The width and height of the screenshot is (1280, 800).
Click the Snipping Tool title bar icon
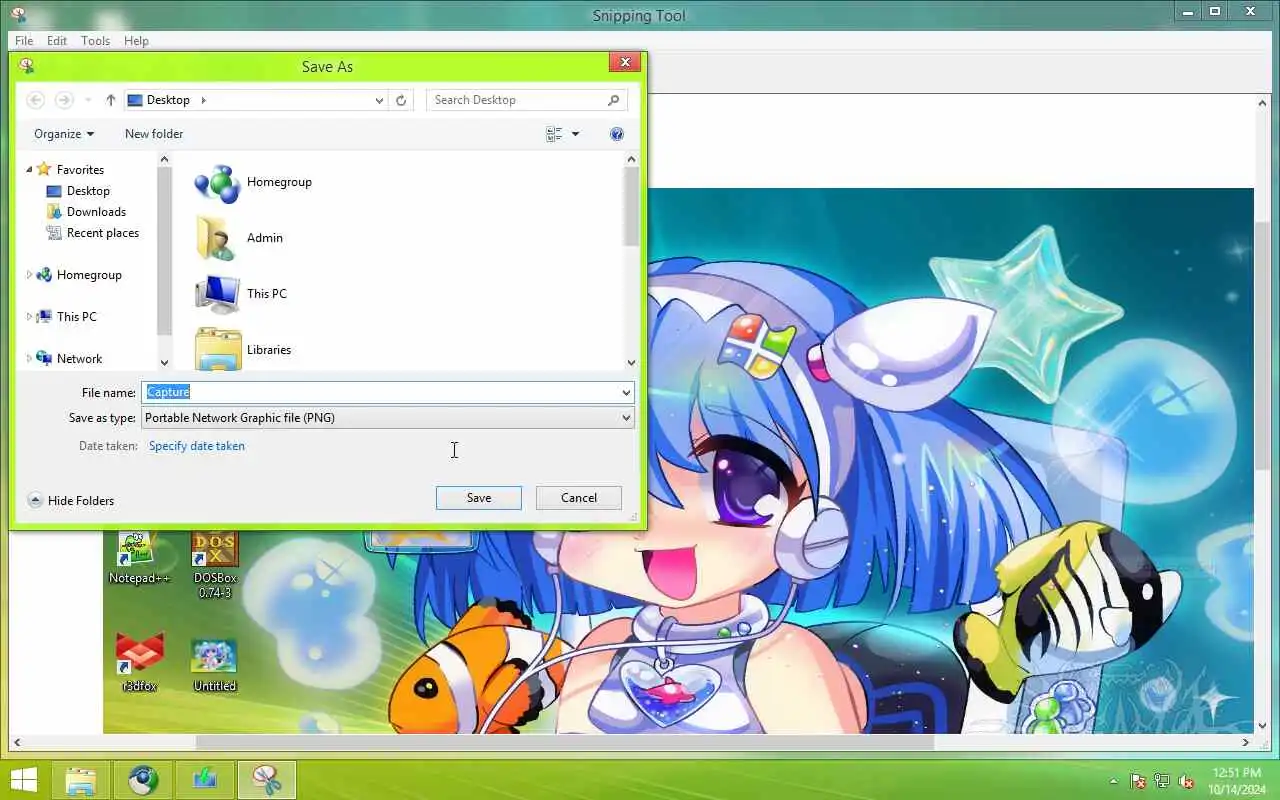click(17, 14)
